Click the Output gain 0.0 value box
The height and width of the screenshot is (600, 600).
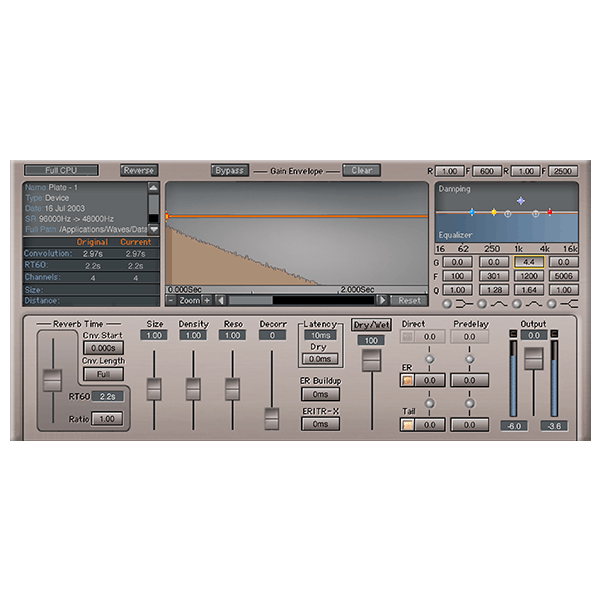(533, 336)
